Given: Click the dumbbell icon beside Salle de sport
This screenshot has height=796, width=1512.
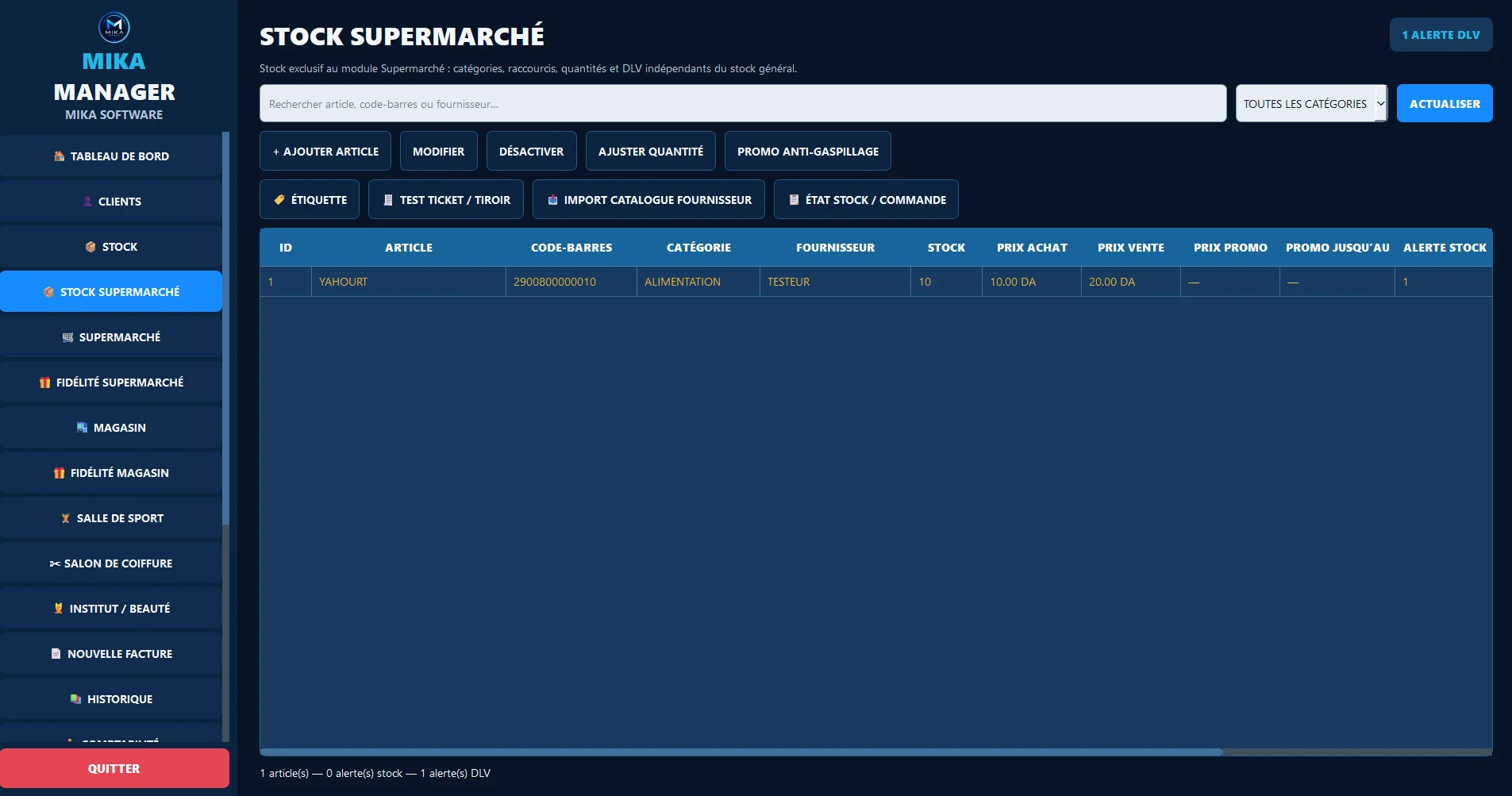Looking at the screenshot, I should click(x=66, y=518).
